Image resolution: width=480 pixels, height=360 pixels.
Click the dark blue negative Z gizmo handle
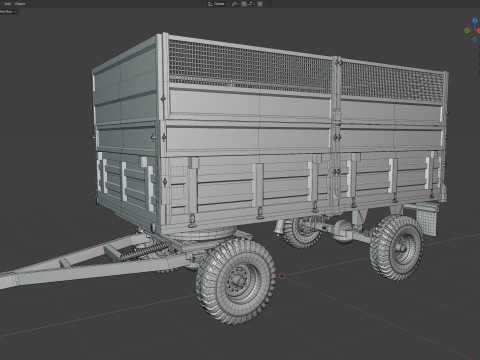pyautogui.click(x=475, y=39)
